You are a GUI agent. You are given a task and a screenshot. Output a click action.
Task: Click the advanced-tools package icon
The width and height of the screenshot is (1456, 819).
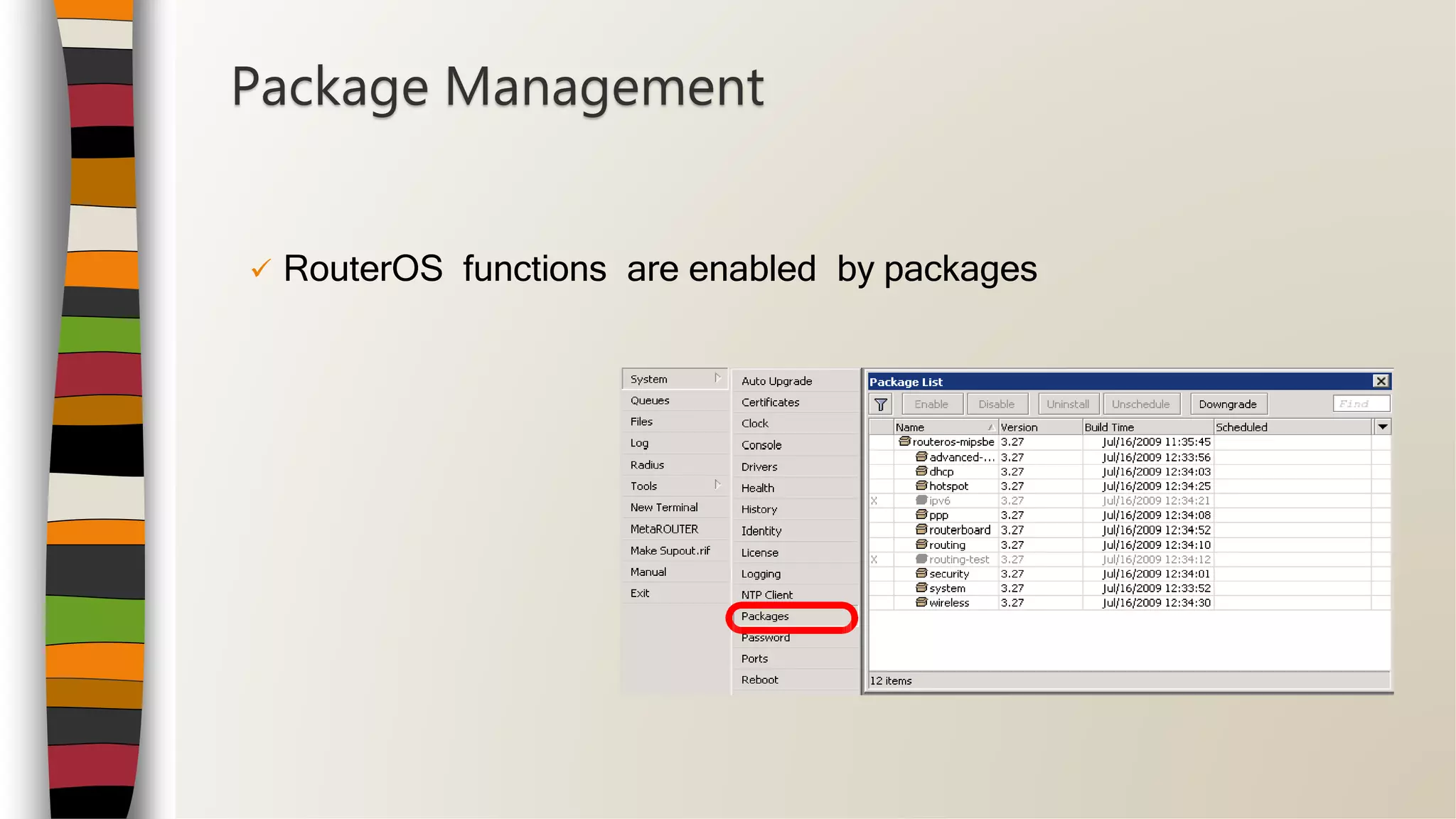pyautogui.click(x=921, y=456)
